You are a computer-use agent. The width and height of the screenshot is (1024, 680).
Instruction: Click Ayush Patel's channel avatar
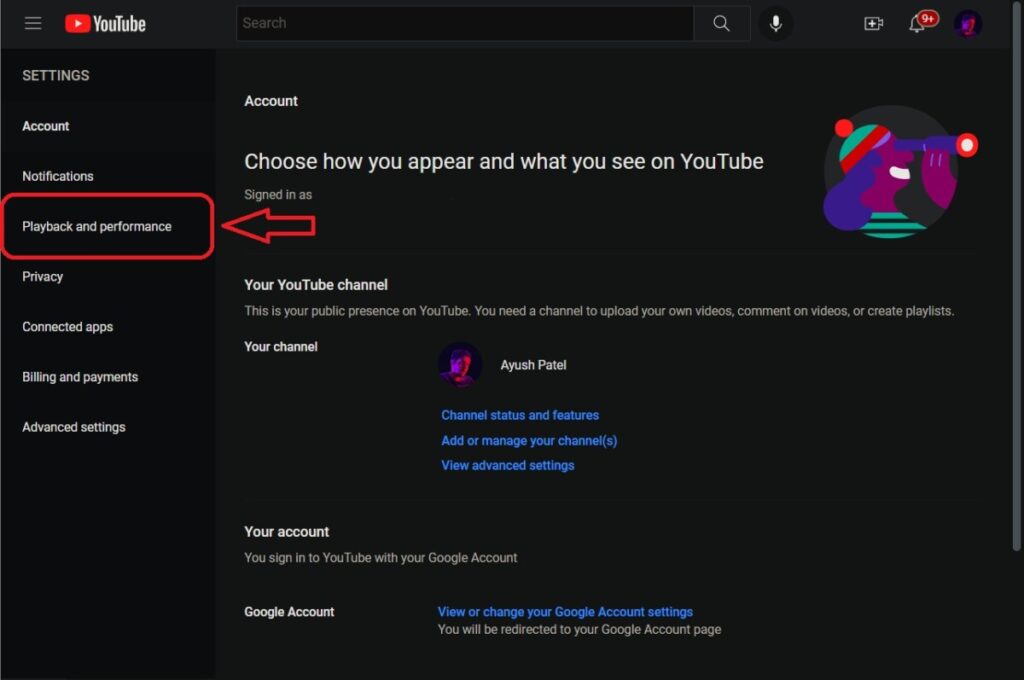coord(460,365)
